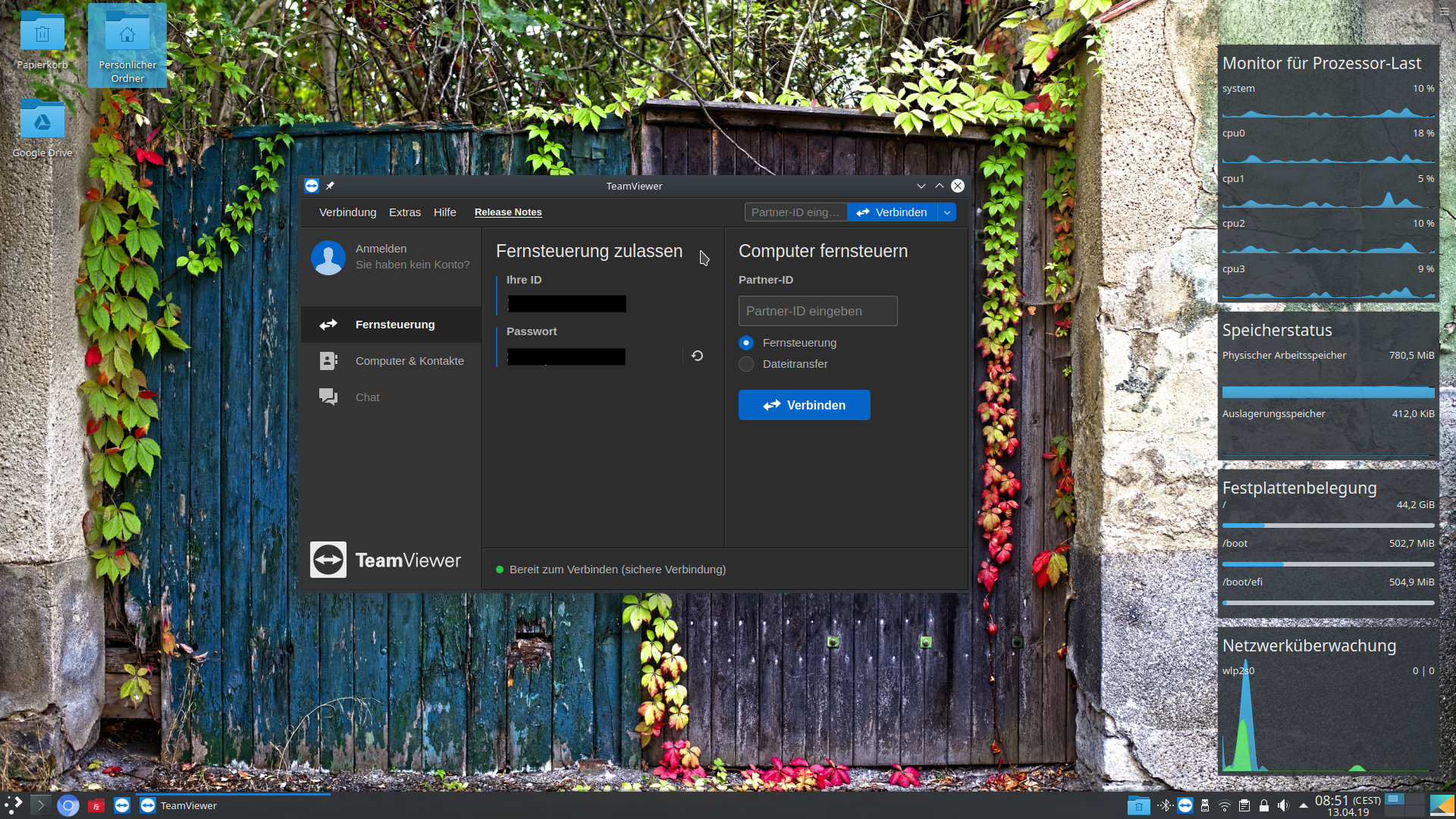Screen dimensions: 1456x819
Task: Open the Persönlicher Ordner desktop icon
Action: [x=127, y=45]
